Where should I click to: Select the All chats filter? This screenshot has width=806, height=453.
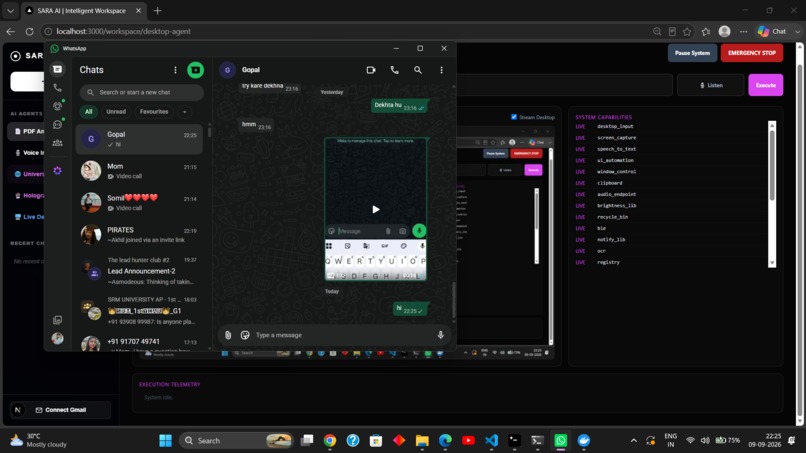88,112
